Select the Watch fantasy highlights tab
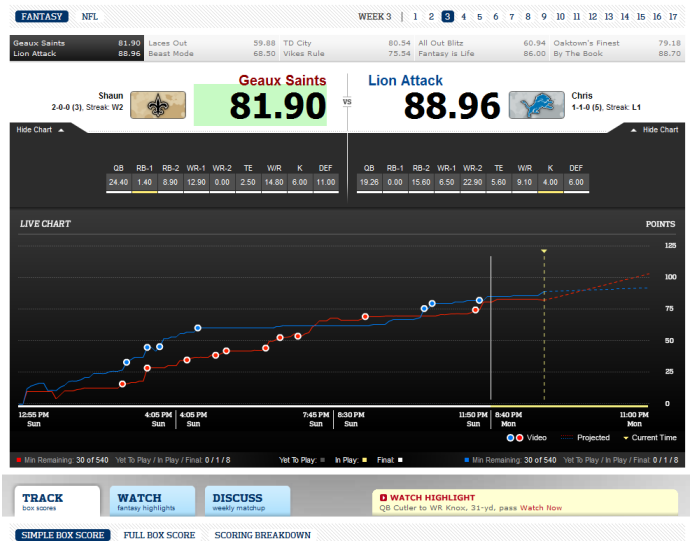Viewport: 690px width, 541px height. tap(152, 501)
